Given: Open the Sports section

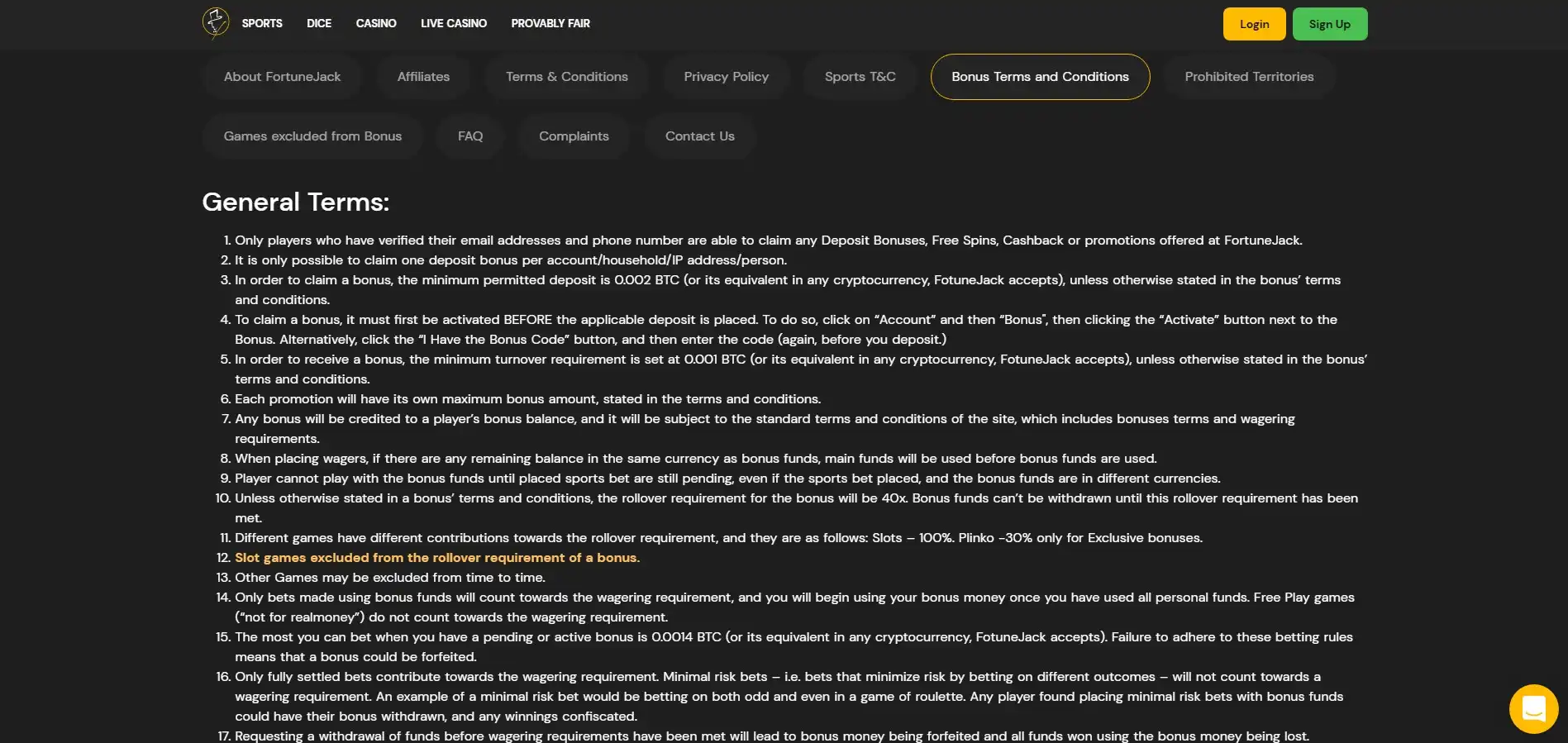Looking at the screenshot, I should (262, 23).
